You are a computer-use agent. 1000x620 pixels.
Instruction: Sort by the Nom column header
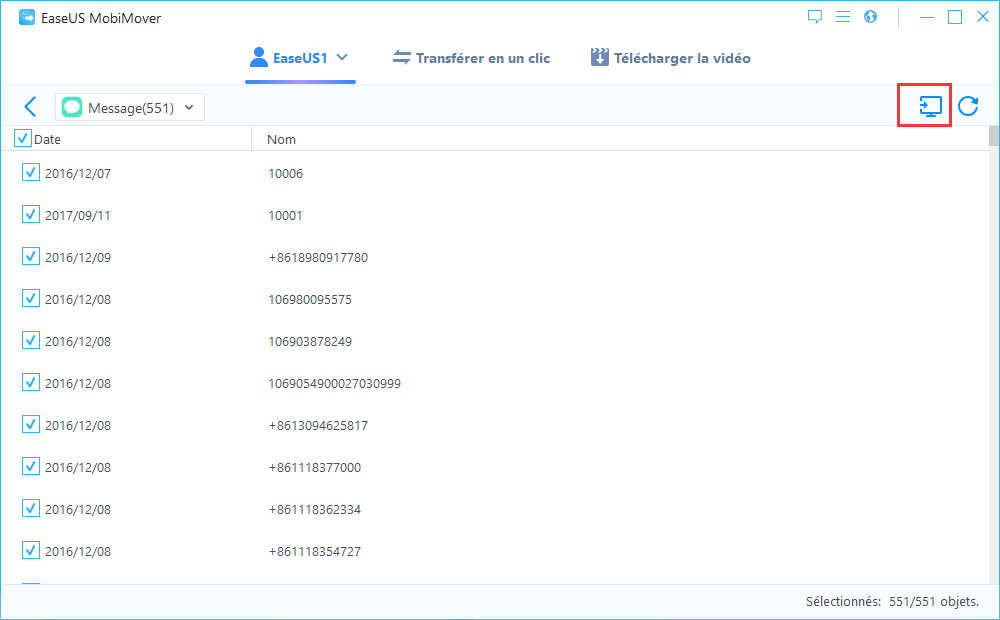click(x=282, y=140)
